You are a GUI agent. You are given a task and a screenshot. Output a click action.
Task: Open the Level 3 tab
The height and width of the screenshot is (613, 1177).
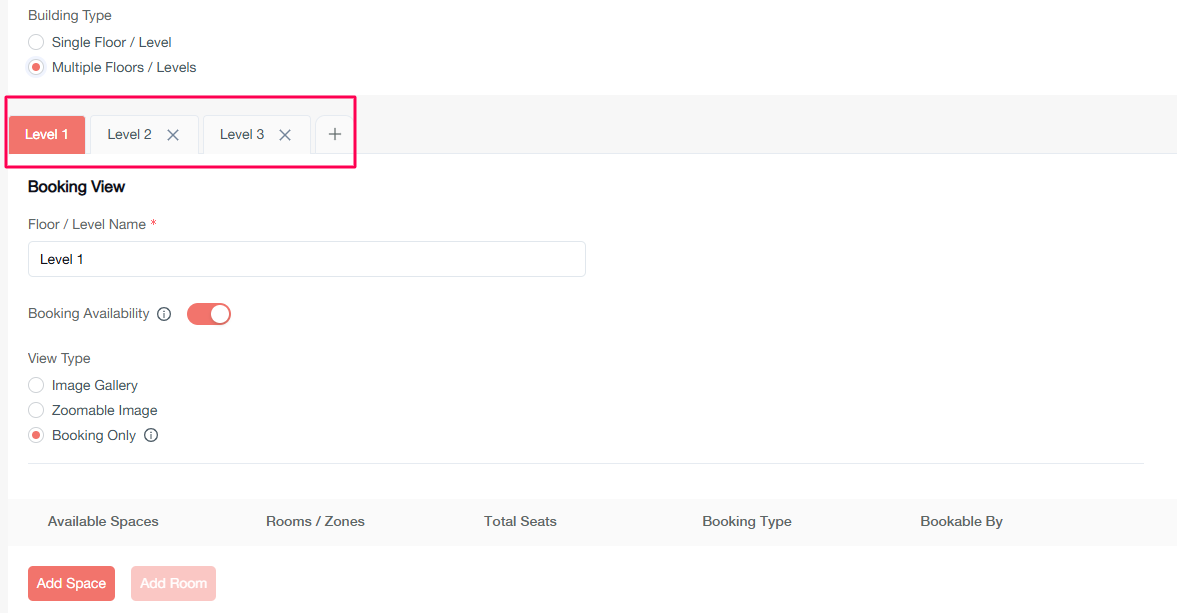242,135
